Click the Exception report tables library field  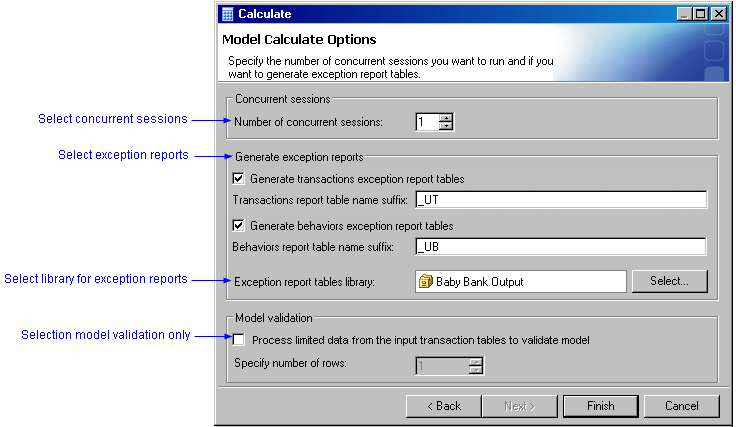pos(520,282)
